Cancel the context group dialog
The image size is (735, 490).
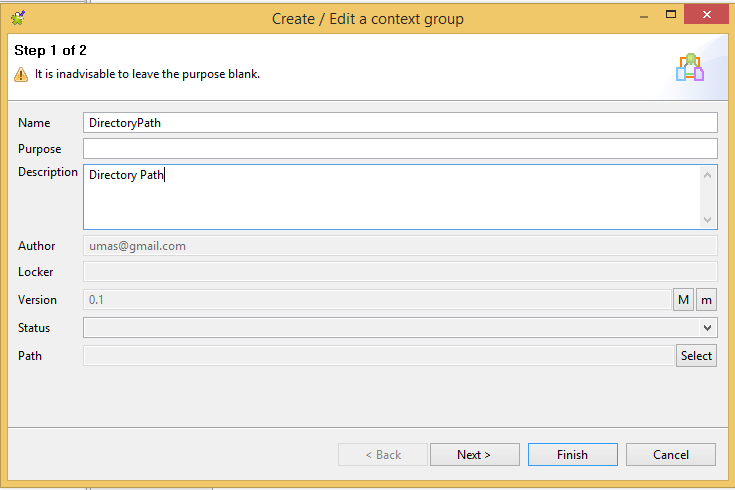(x=671, y=454)
